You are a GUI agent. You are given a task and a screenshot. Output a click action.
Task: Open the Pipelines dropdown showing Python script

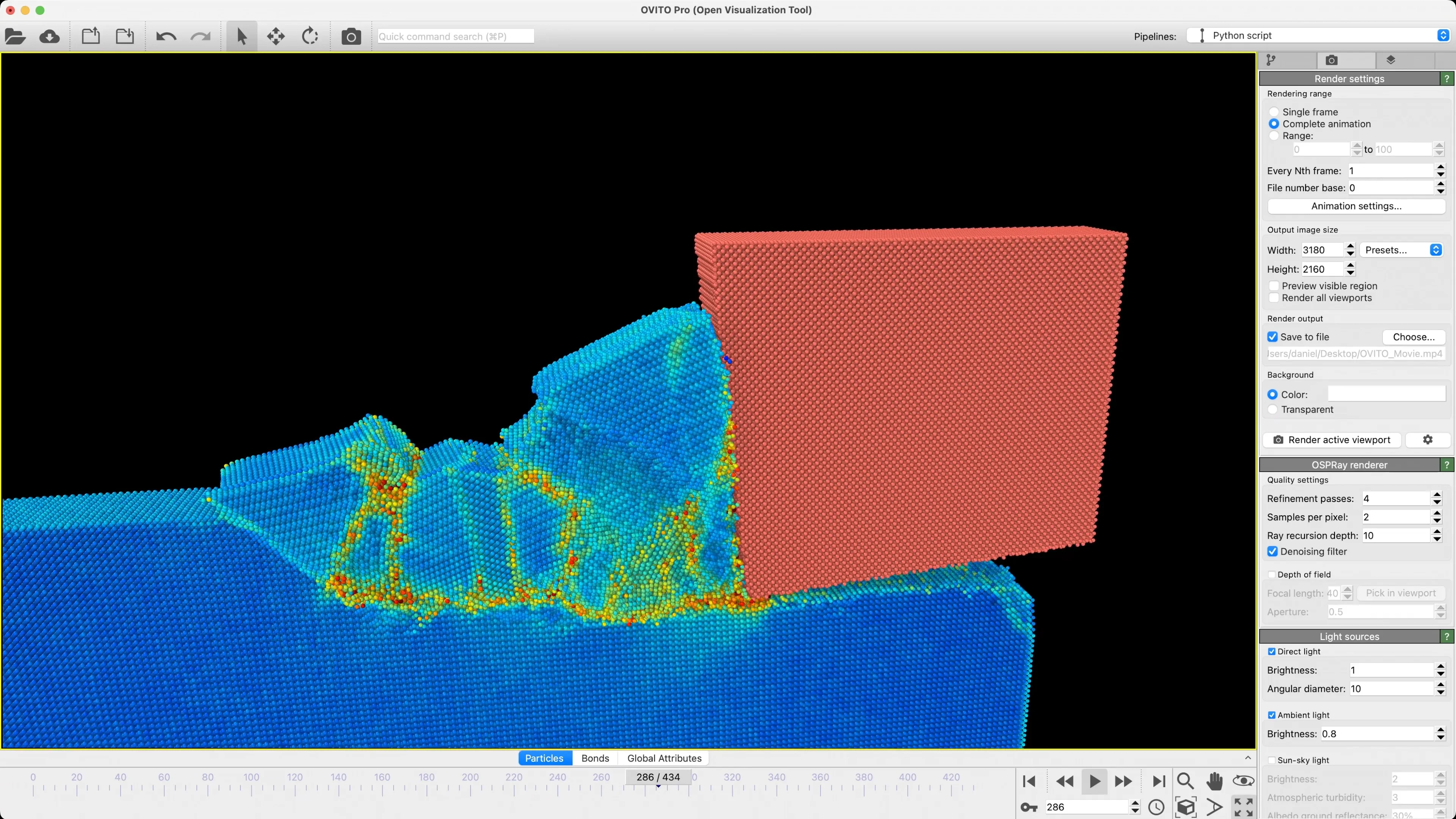[1317, 35]
